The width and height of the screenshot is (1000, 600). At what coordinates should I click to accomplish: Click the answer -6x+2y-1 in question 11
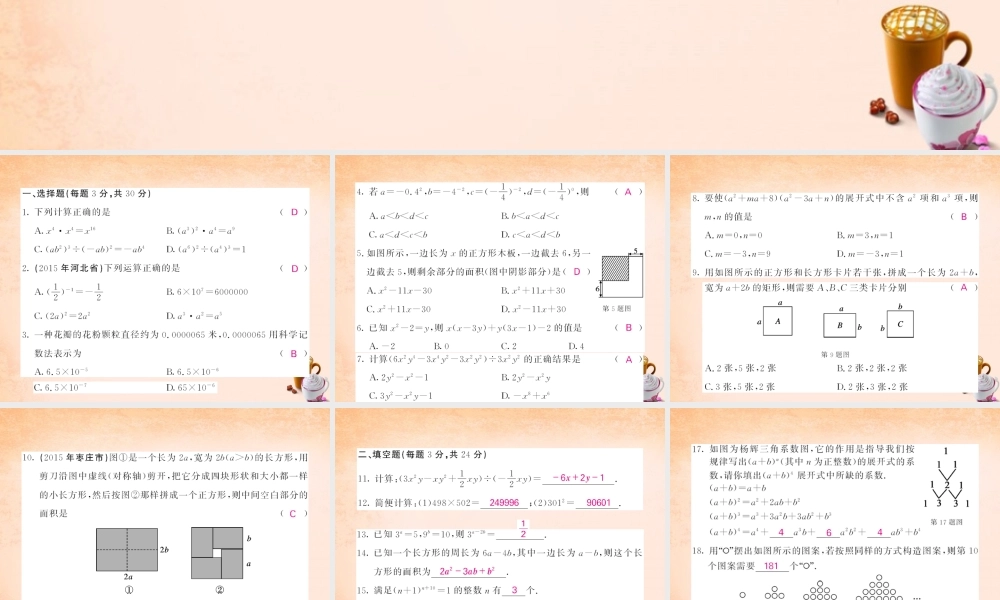(578, 478)
